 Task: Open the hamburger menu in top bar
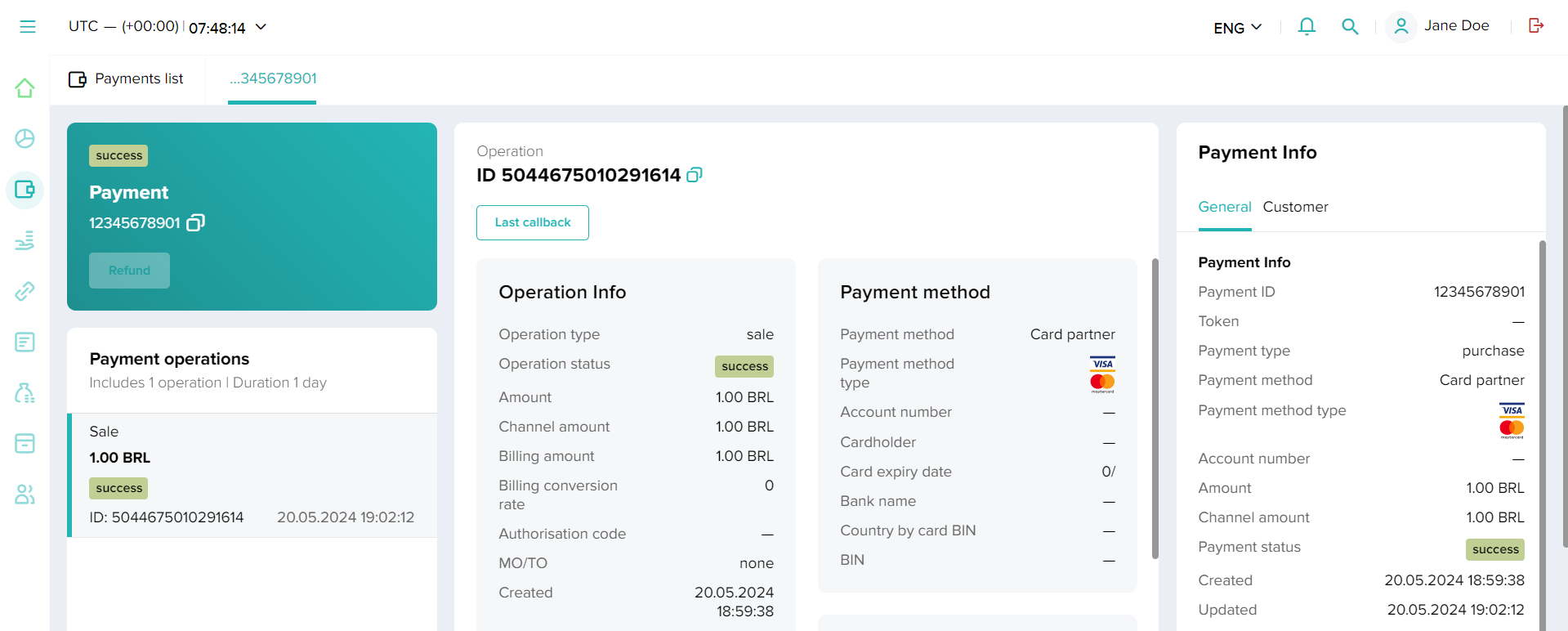[x=28, y=27]
